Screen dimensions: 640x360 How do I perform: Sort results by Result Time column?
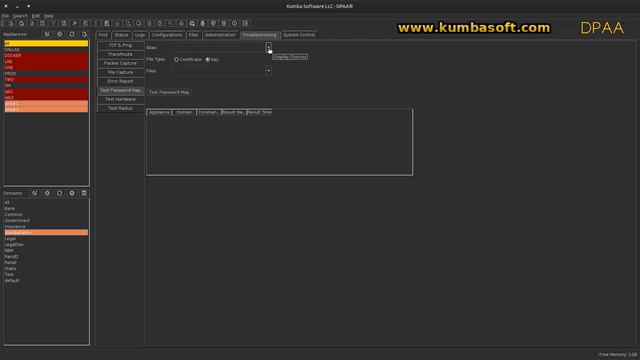259,112
